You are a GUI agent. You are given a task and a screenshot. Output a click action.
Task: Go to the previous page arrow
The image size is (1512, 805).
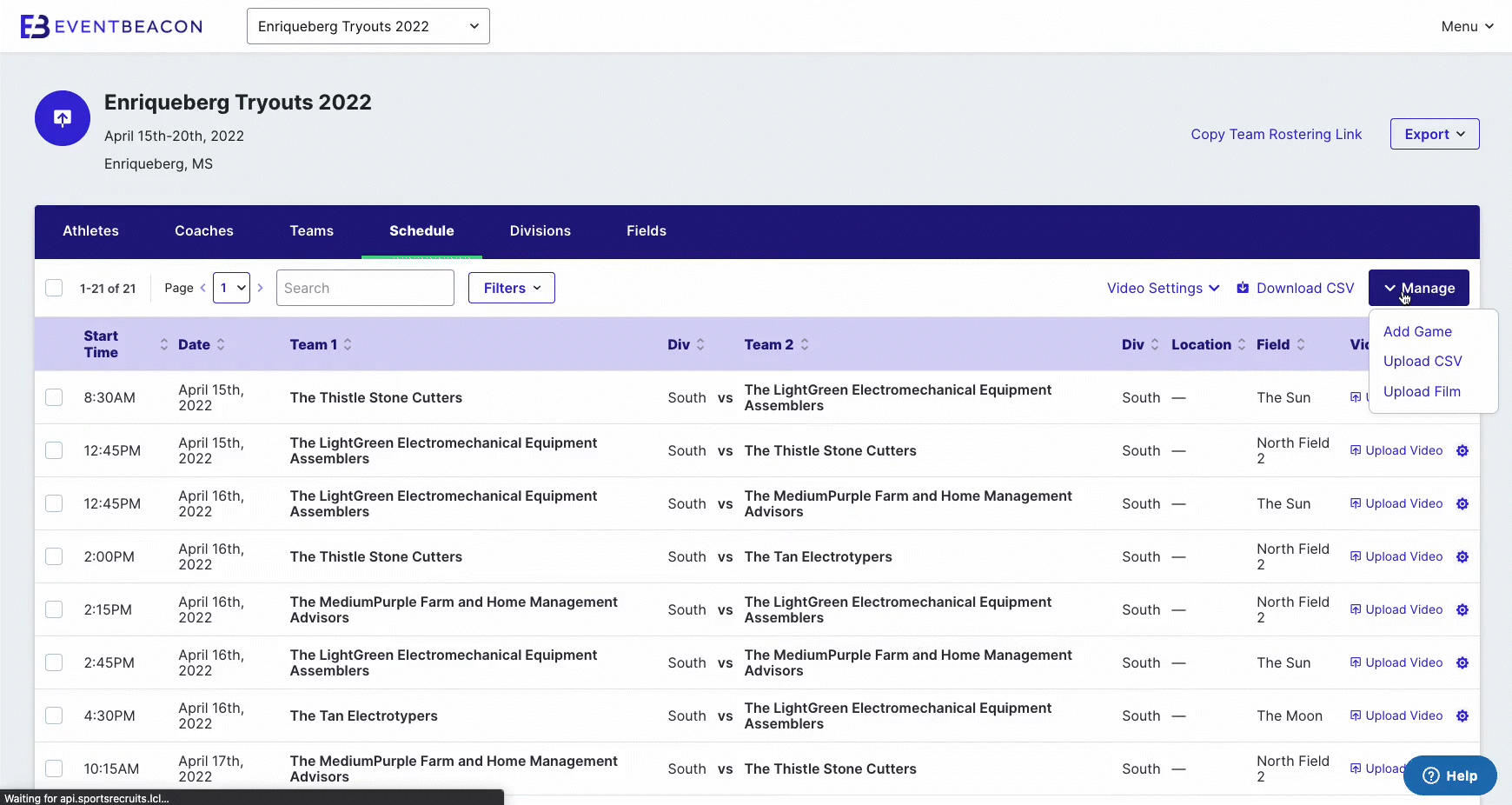point(202,288)
